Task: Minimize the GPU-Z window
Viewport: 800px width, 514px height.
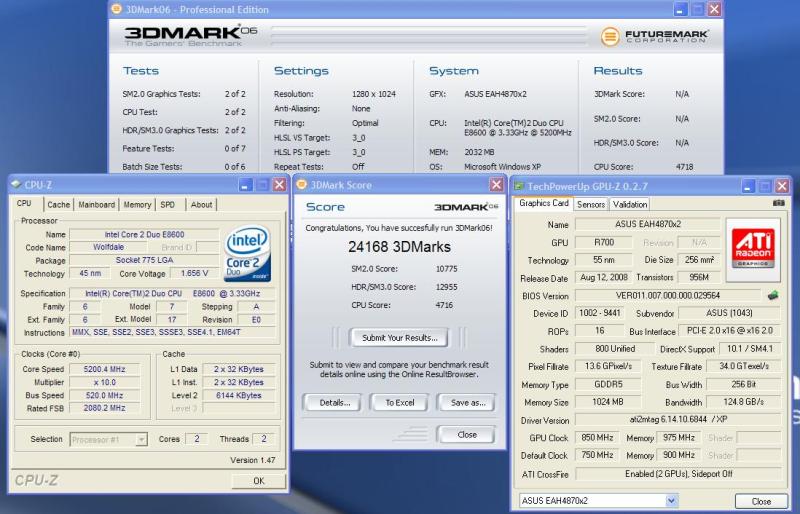Action: (x=748, y=186)
